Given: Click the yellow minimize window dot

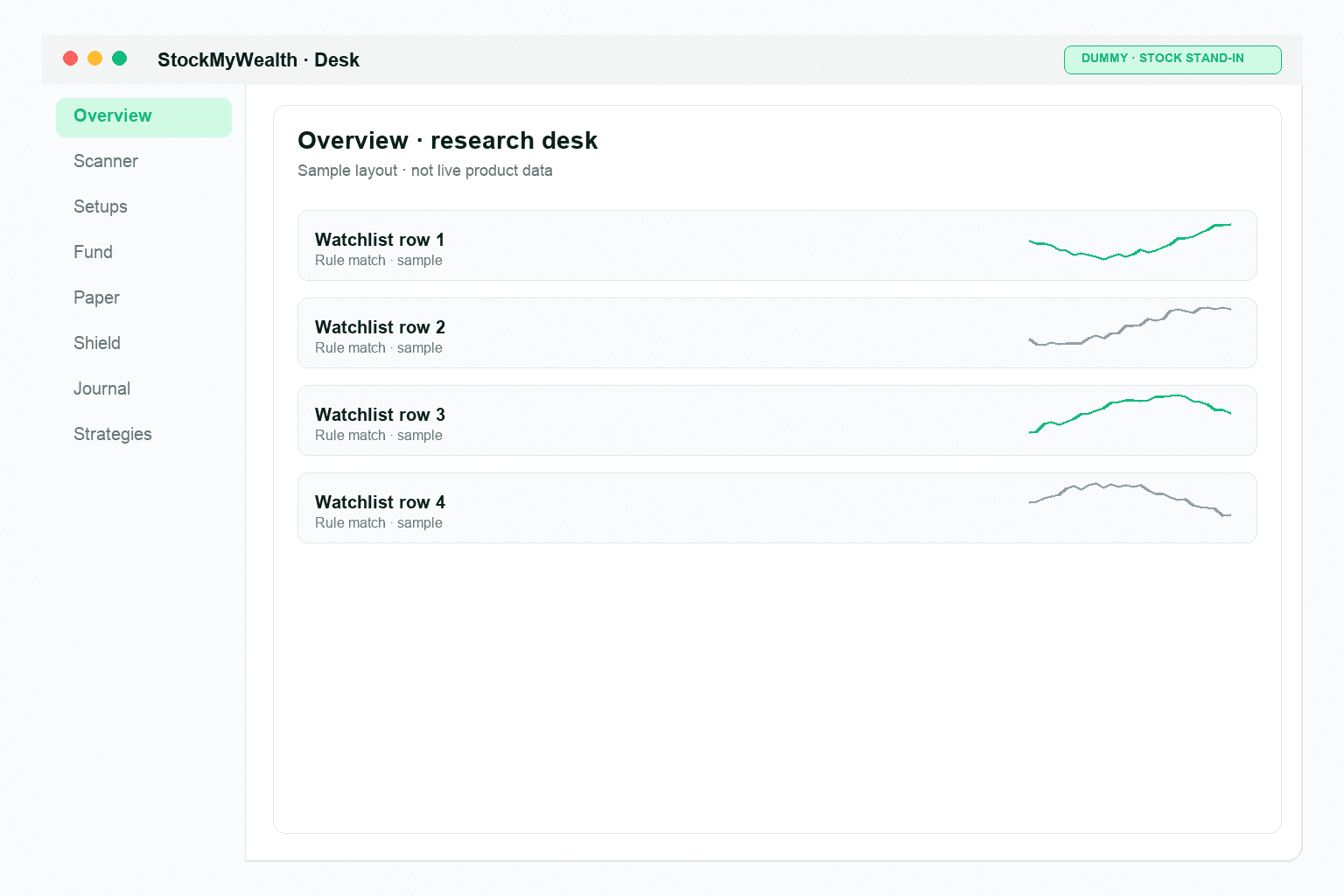Looking at the screenshot, I should point(95,59).
